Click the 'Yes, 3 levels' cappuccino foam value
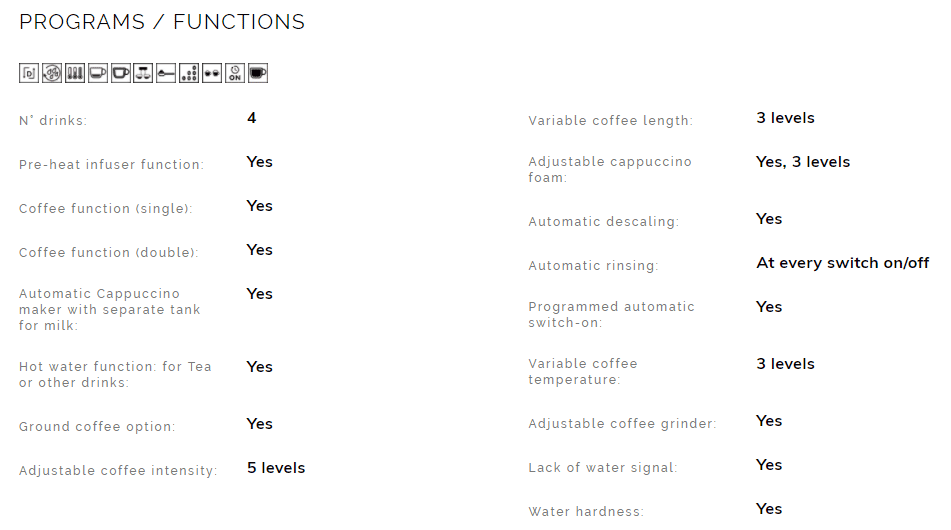Viewport: 951px width, 530px height. [x=803, y=162]
